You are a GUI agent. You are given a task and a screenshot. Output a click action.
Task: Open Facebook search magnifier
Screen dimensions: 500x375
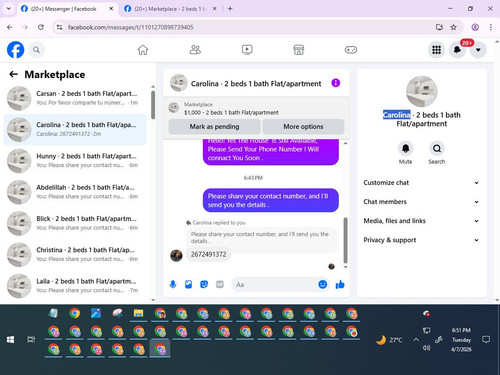pyautogui.click(x=36, y=50)
